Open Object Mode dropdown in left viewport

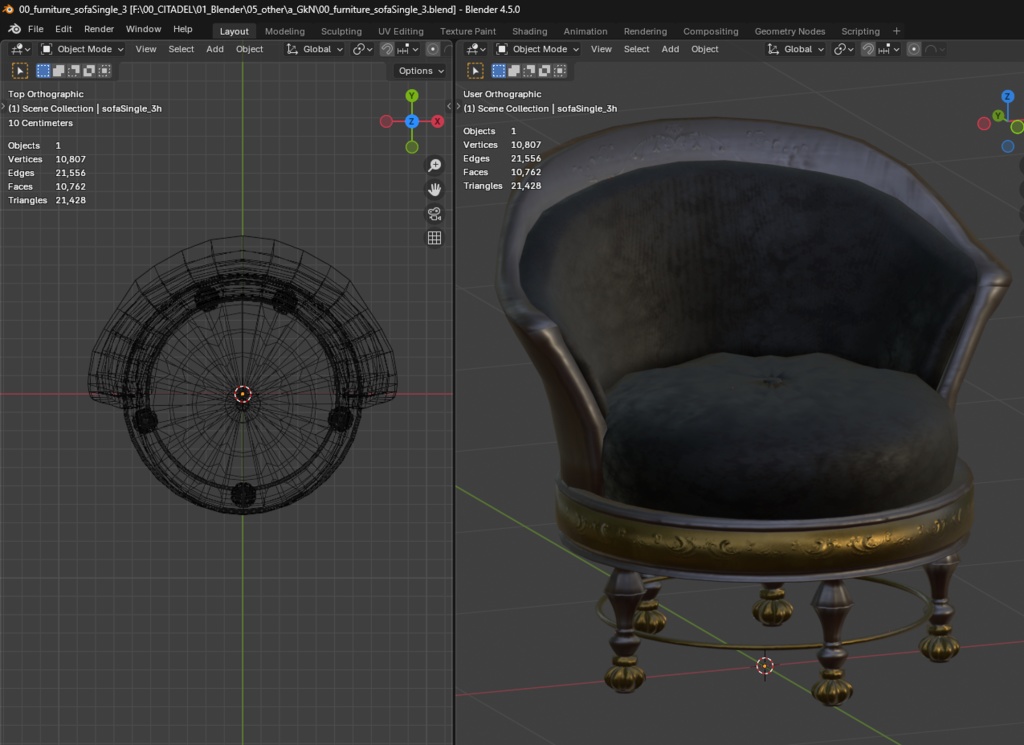(82, 49)
